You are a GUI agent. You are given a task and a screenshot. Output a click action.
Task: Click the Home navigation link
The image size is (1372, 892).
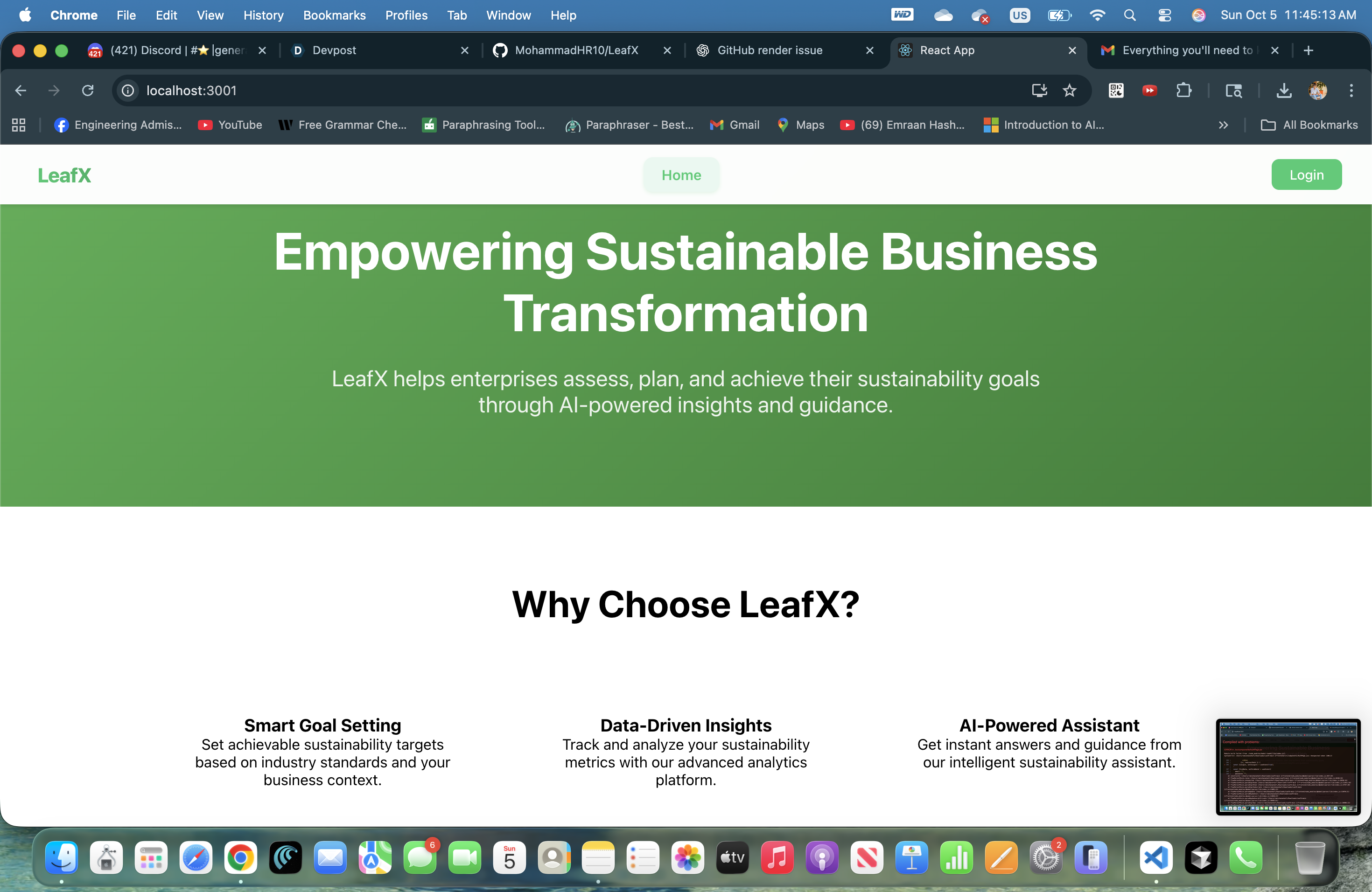click(x=681, y=175)
